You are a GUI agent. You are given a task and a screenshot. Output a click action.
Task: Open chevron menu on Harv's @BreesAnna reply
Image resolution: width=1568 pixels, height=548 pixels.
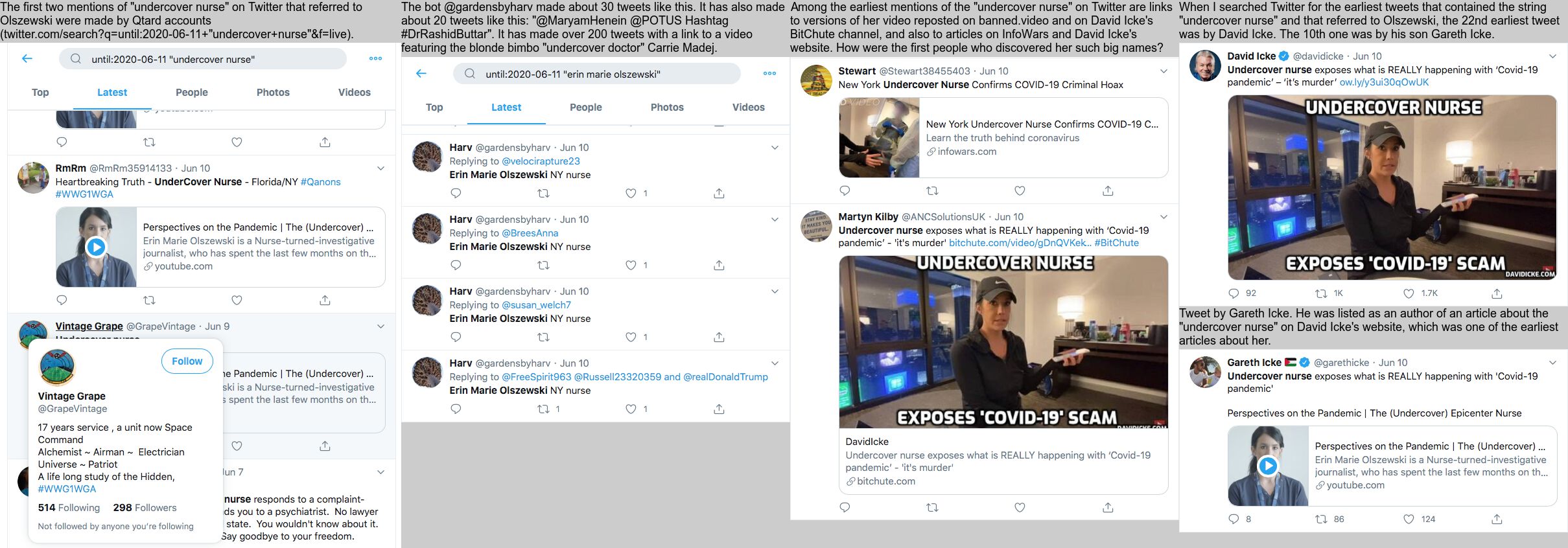pos(775,220)
